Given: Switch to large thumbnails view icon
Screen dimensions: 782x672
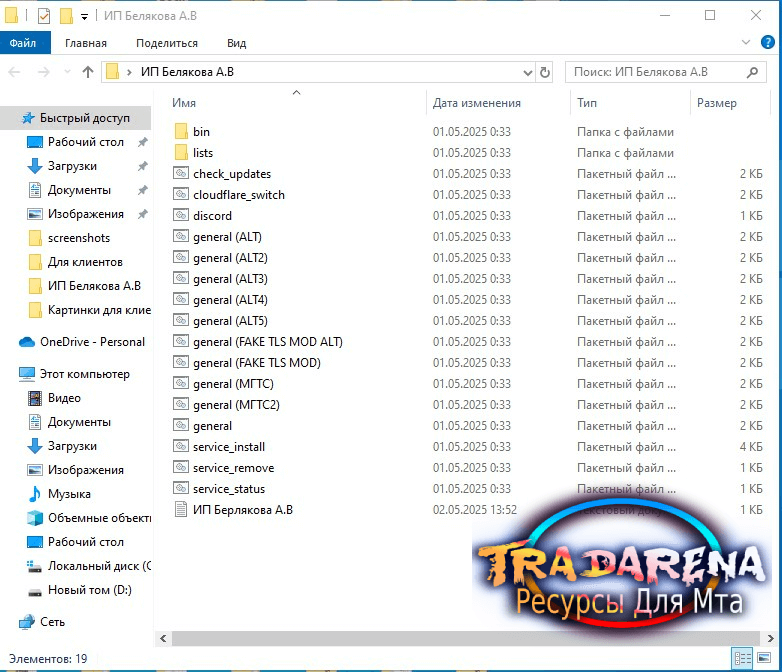Looking at the screenshot, I should (764, 658).
